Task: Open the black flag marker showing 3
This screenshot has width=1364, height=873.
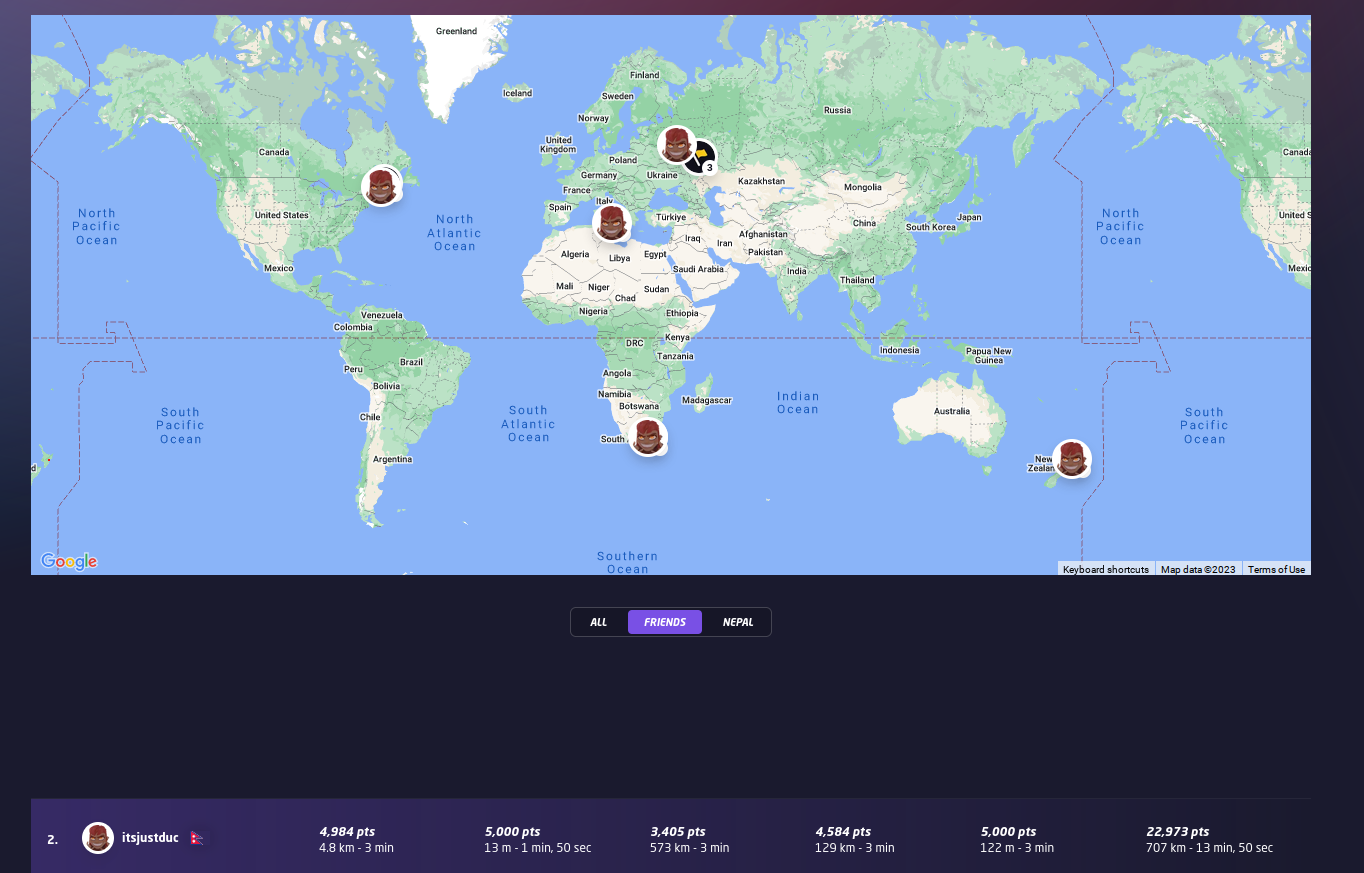Action: coord(701,155)
